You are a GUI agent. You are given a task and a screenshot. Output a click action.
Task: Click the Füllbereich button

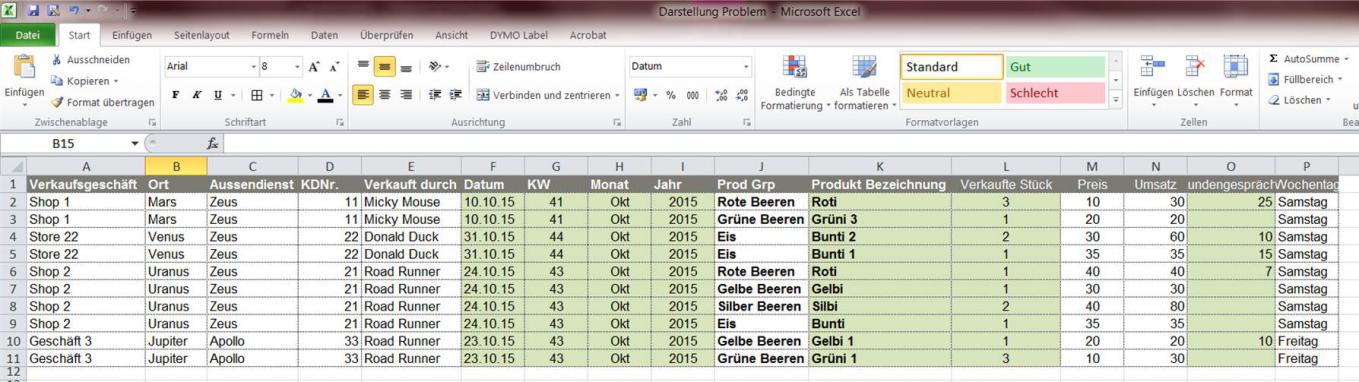[x=1301, y=79]
